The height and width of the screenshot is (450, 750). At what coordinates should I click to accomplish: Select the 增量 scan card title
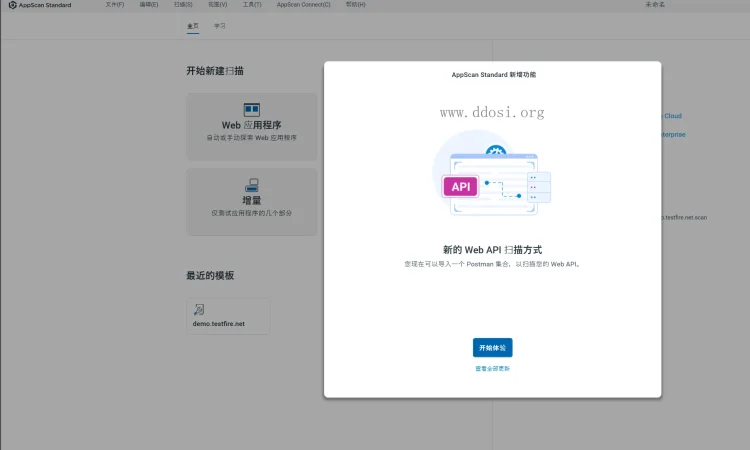252,200
